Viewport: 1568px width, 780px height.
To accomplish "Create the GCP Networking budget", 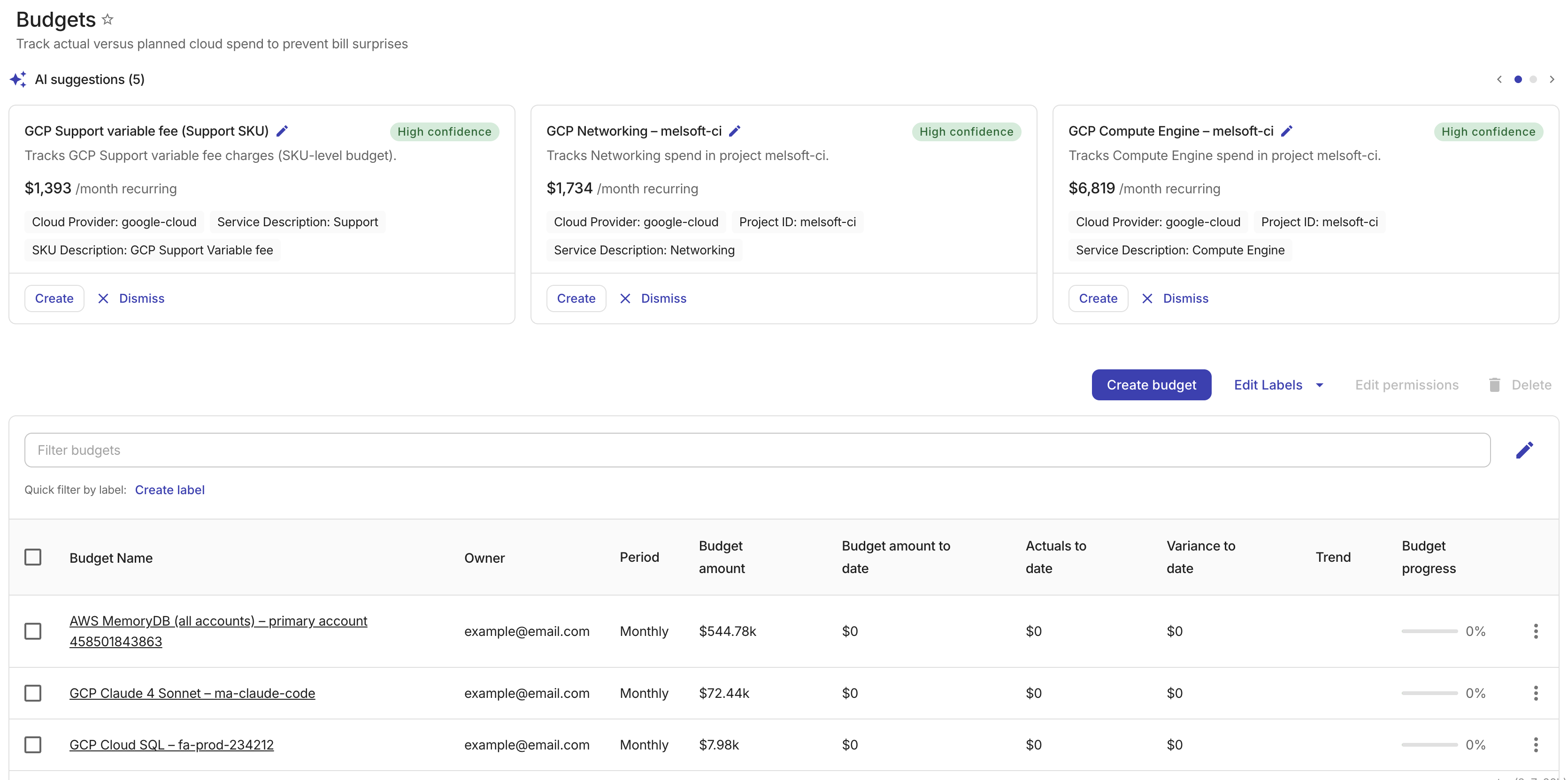I will click(576, 298).
